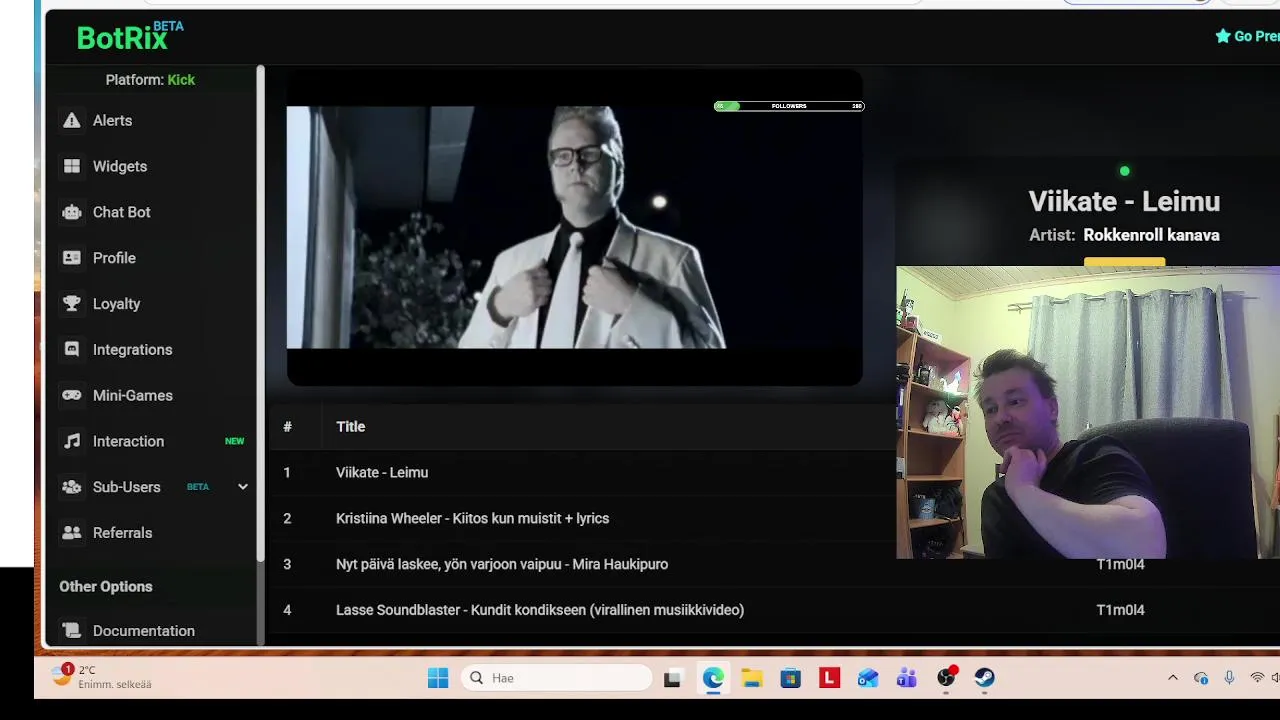Launch Microsoft Store from taskbar
This screenshot has height=720, width=1280.
click(x=791, y=678)
